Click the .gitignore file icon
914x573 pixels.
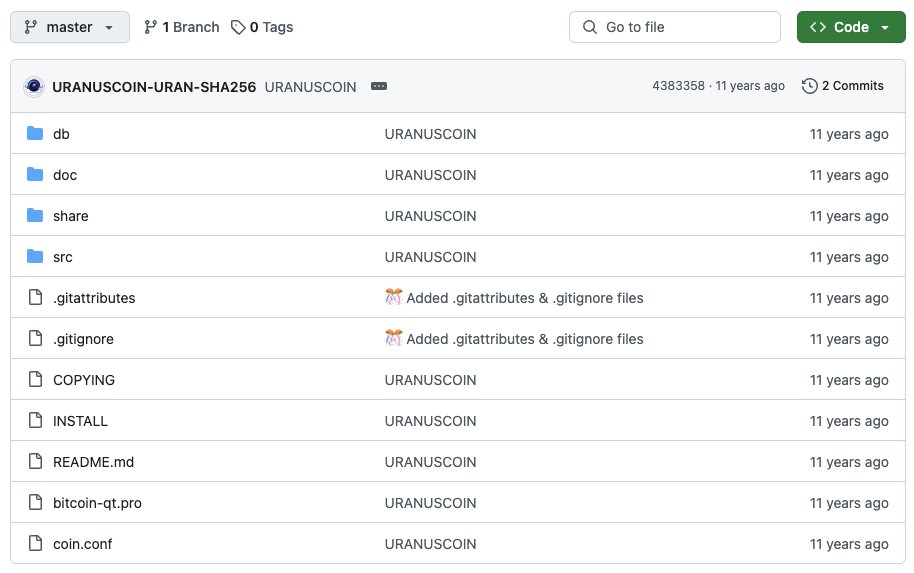click(x=36, y=338)
